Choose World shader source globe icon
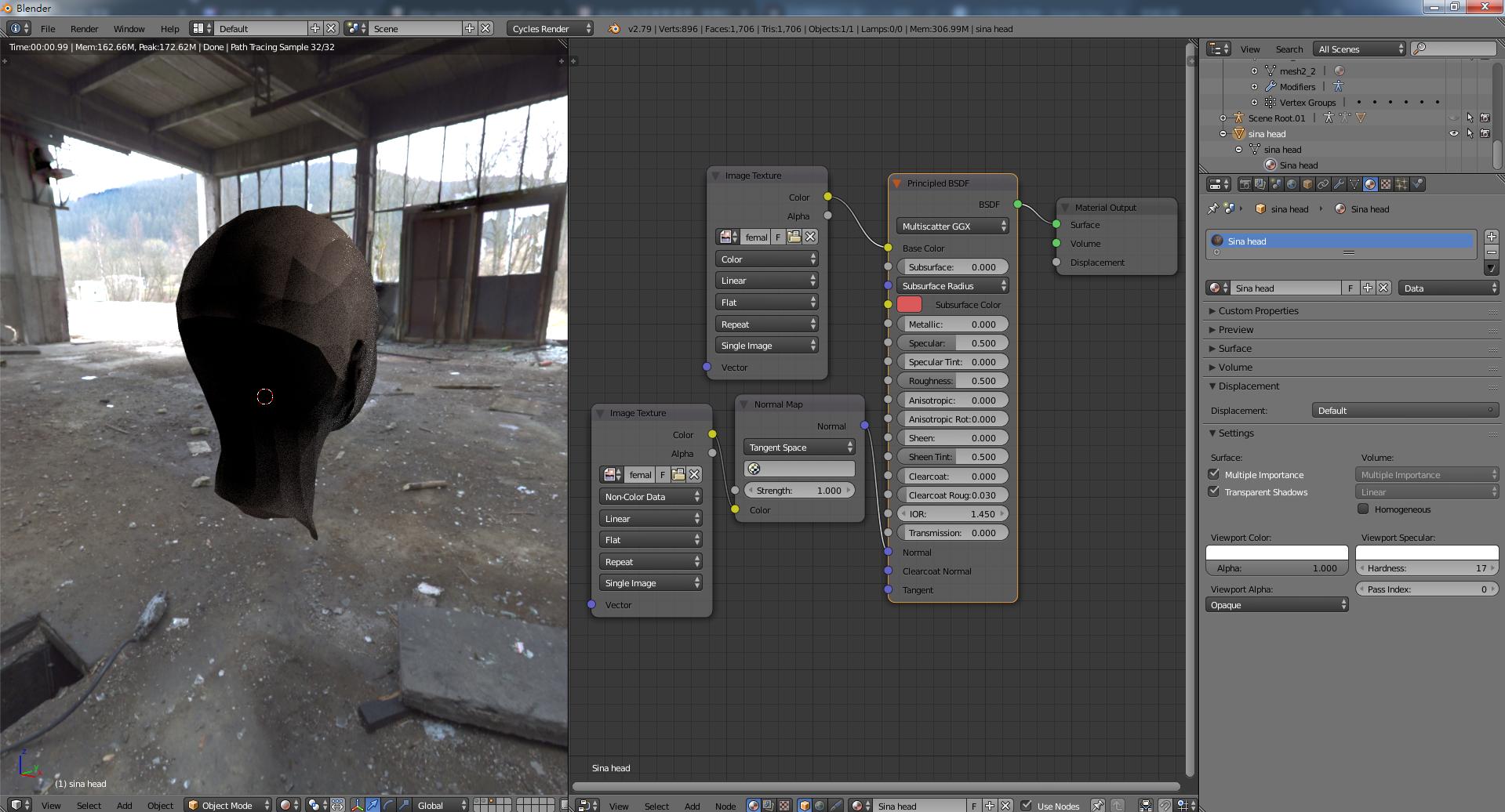The height and width of the screenshot is (812, 1505). [820, 805]
